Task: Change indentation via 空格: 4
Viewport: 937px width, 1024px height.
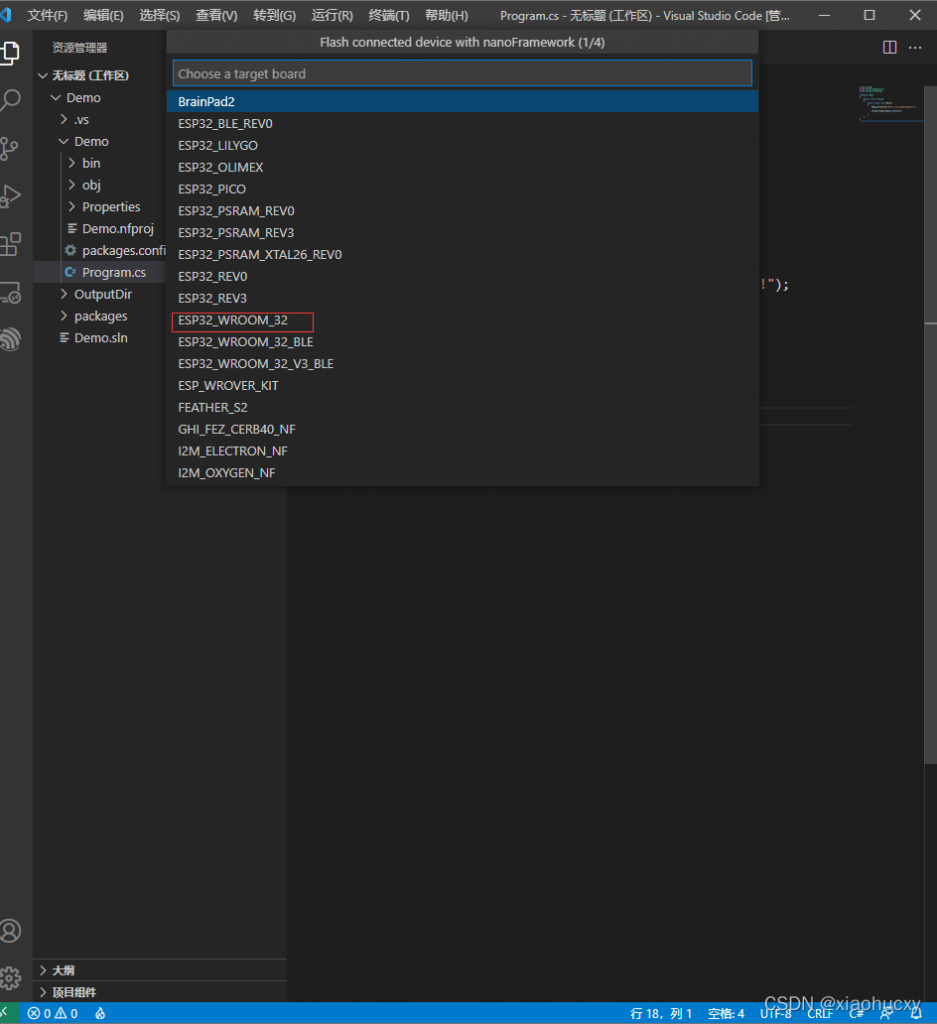Action: click(726, 1014)
